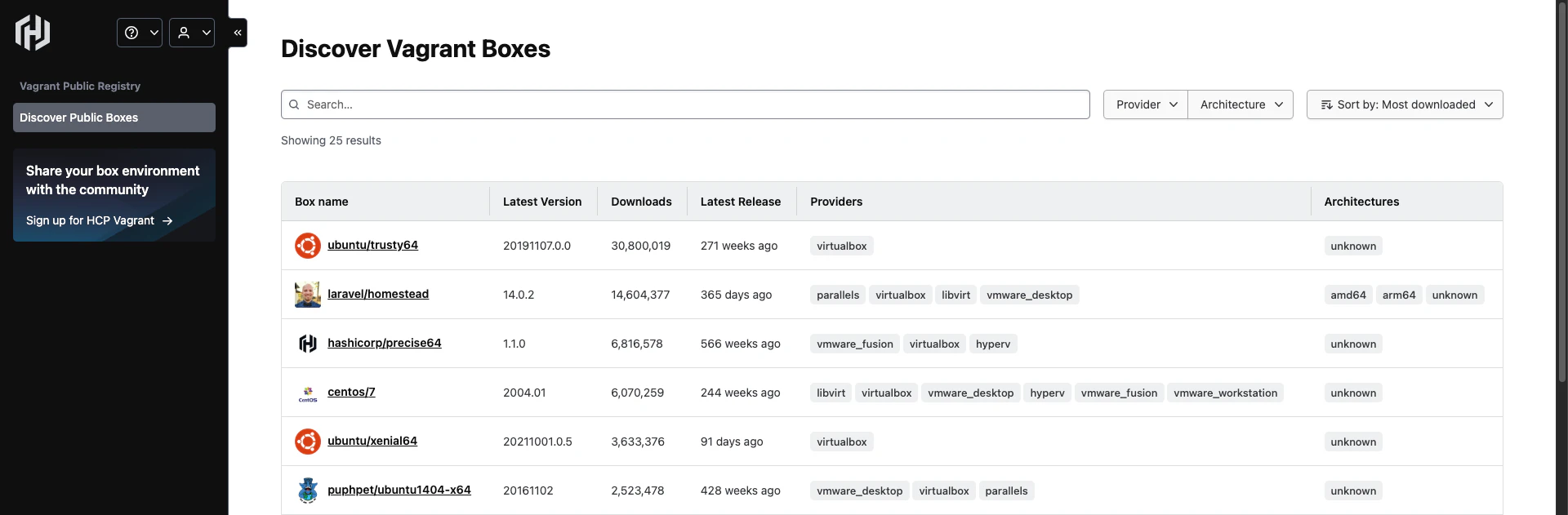Viewport: 1568px width, 515px height.
Task: Open the hashicorp/precise64 box link
Action: [x=385, y=343]
